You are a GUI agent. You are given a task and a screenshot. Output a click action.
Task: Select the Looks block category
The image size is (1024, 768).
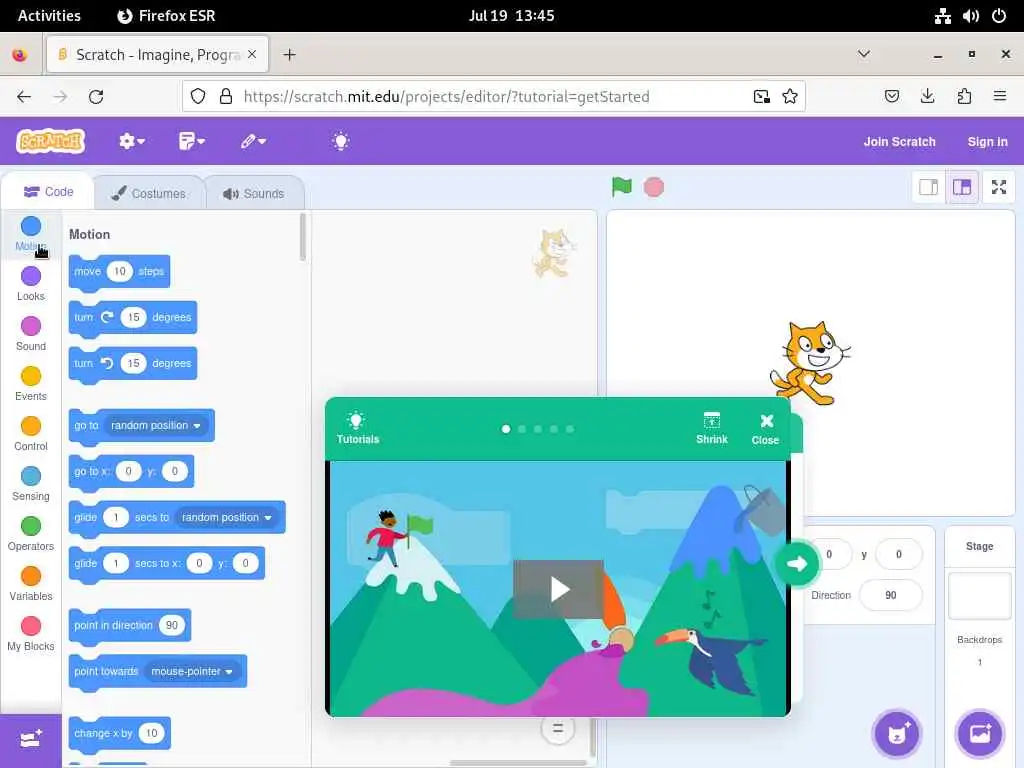(31, 283)
